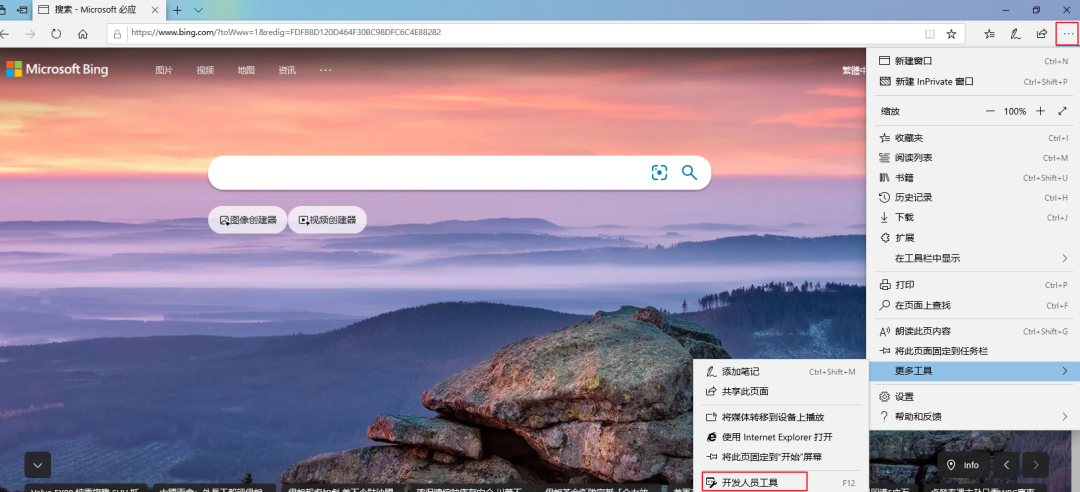Zoom in with the plus button
This screenshot has height=492, width=1080.
pos(1041,111)
